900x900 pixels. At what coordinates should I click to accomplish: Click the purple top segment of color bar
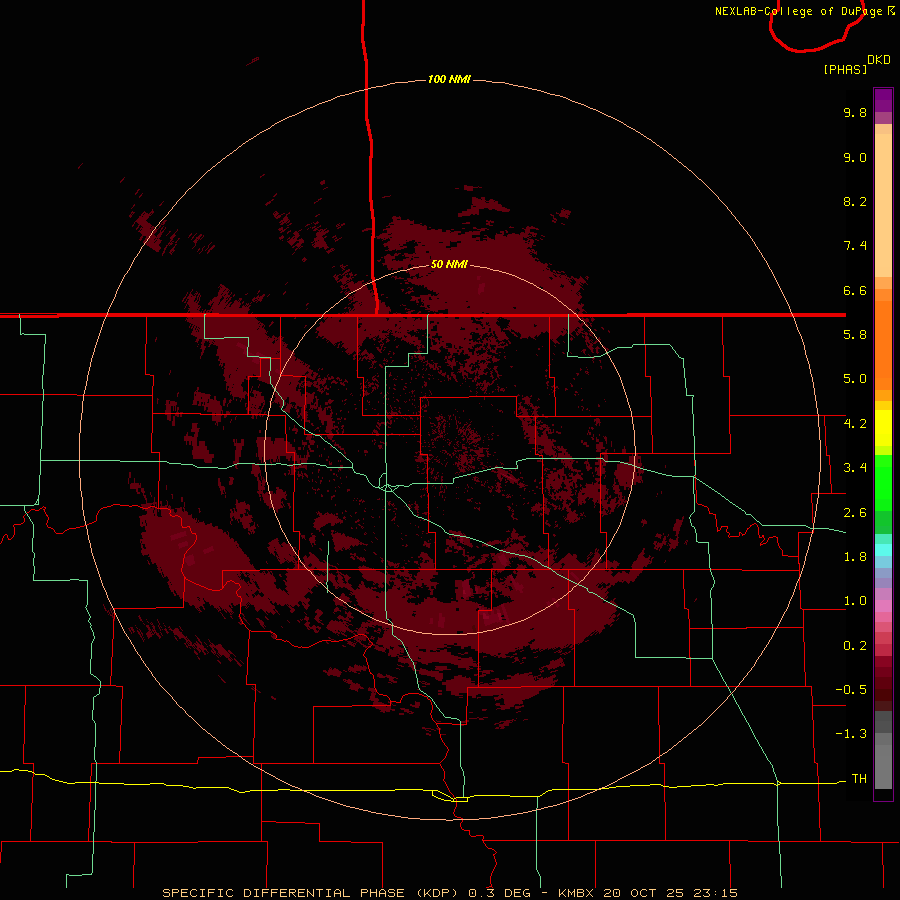pyautogui.click(x=883, y=100)
